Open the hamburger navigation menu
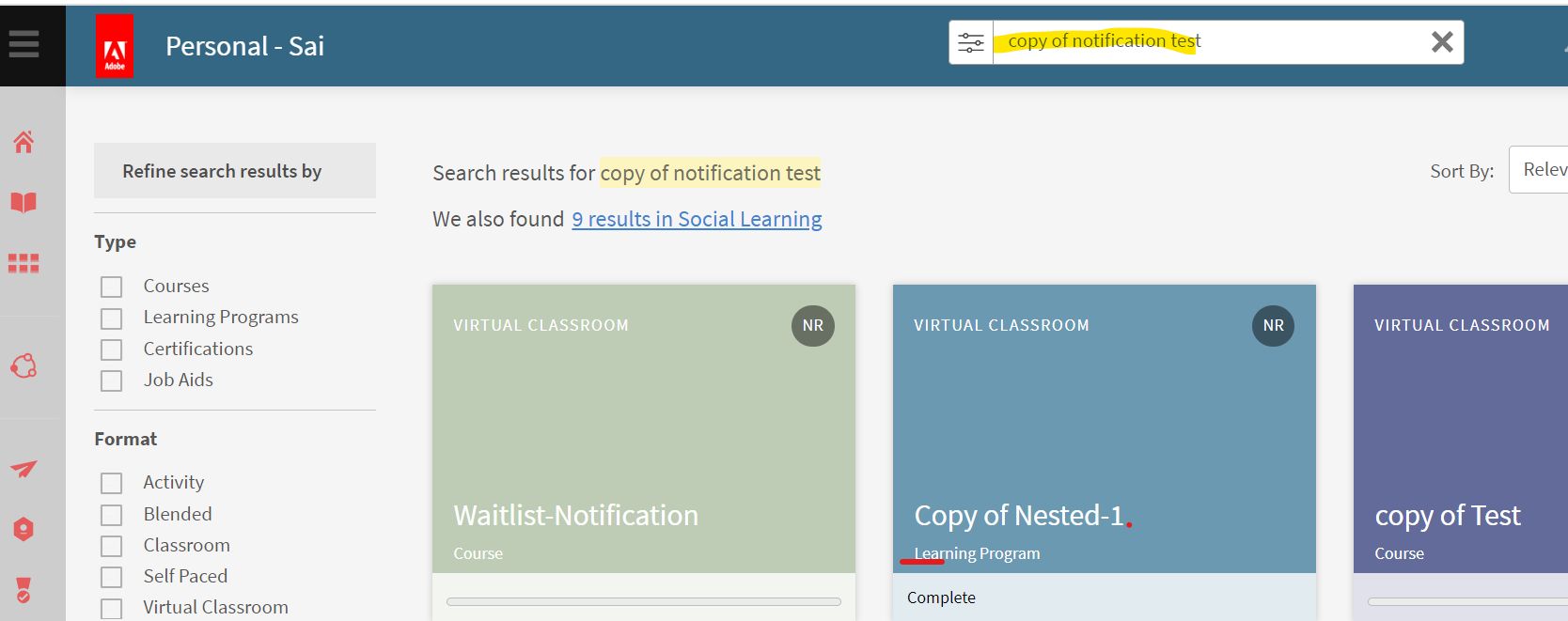 (24, 43)
